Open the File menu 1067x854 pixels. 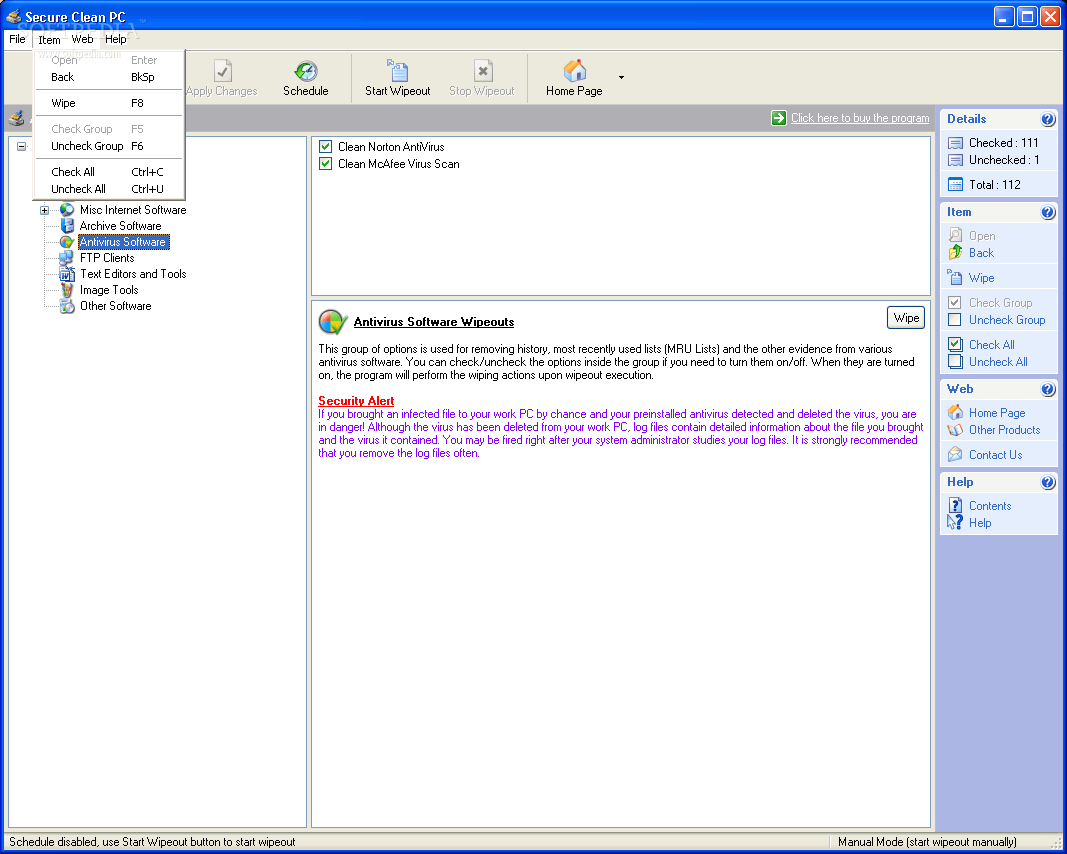17,39
